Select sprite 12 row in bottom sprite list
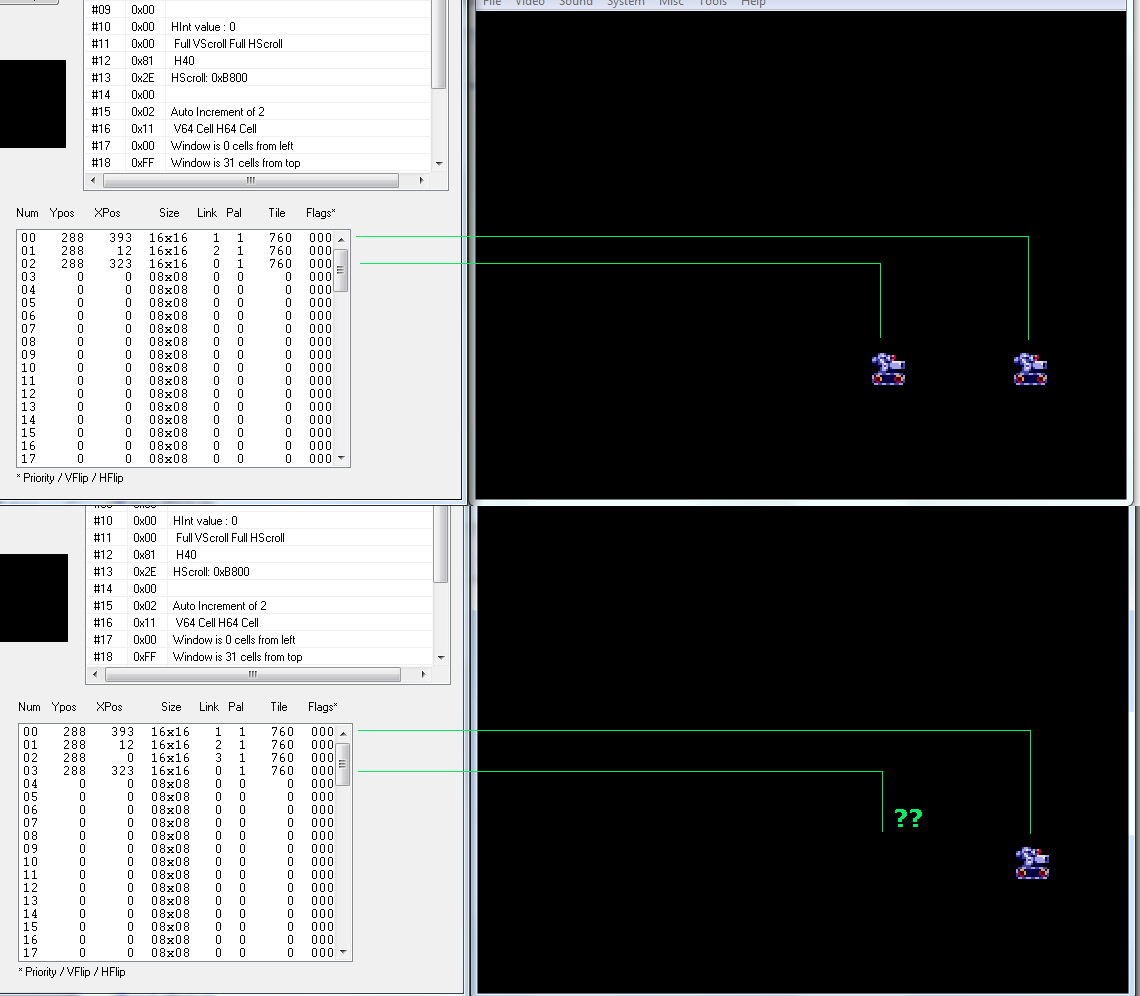Image resolution: width=1140 pixels, height=996 pixels. point(178,888)
